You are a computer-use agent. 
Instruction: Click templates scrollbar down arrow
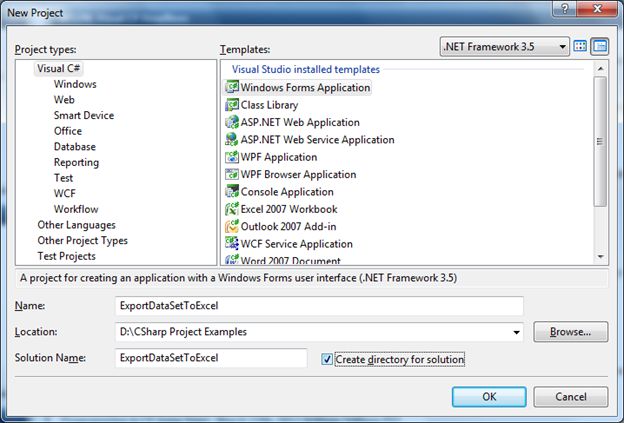point(600,257)
